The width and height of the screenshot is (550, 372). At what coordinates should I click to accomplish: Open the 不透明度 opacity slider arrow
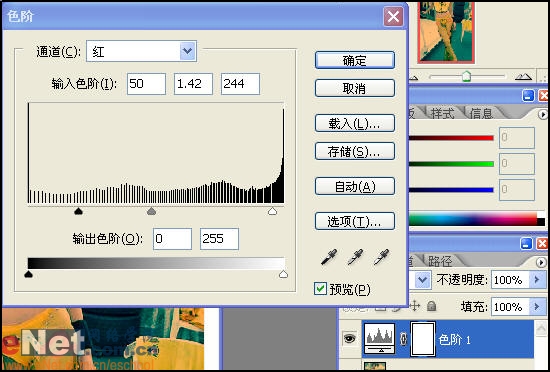click(537, 280)
